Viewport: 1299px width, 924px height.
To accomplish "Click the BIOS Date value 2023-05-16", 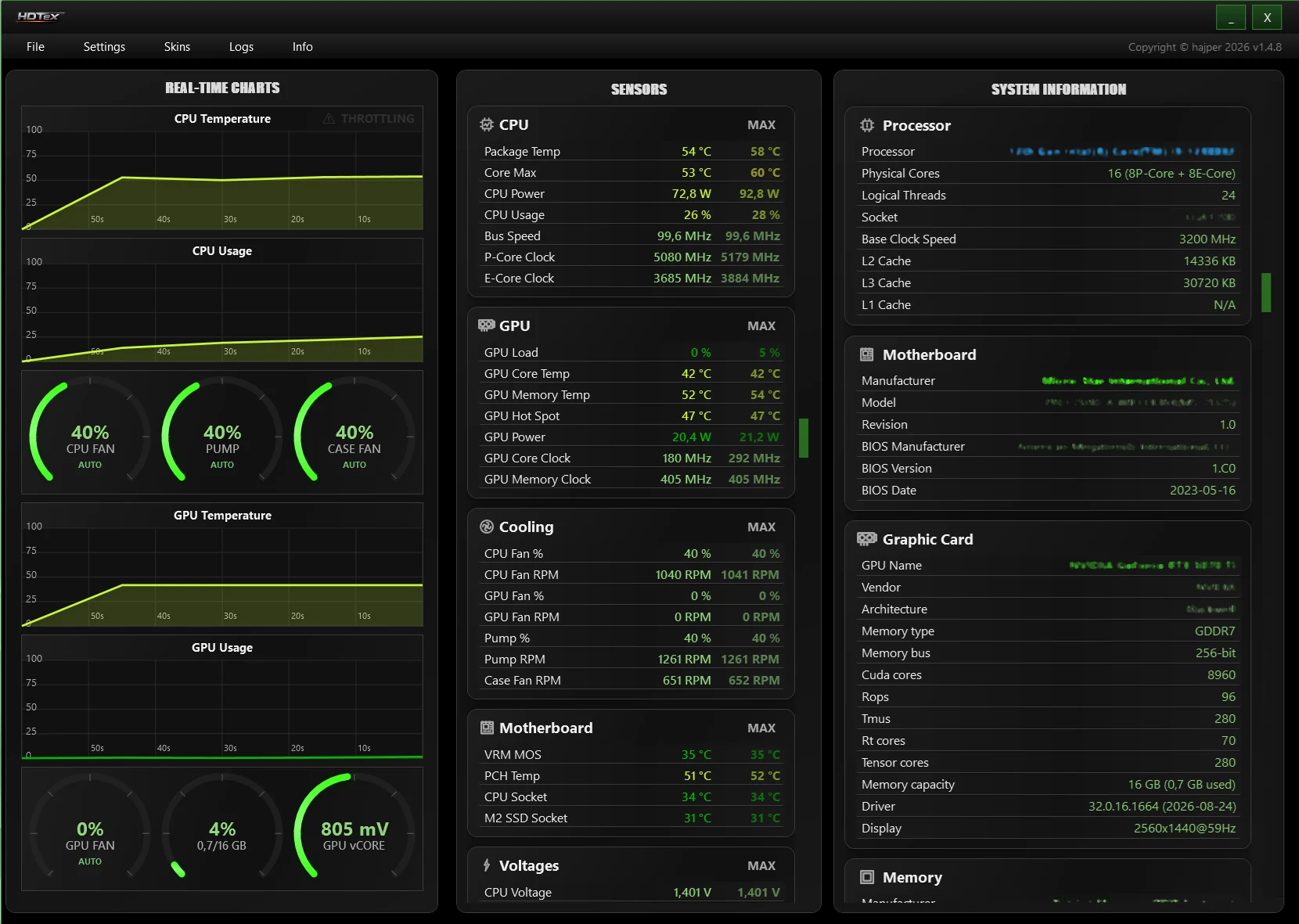I will pos(1202,490).
